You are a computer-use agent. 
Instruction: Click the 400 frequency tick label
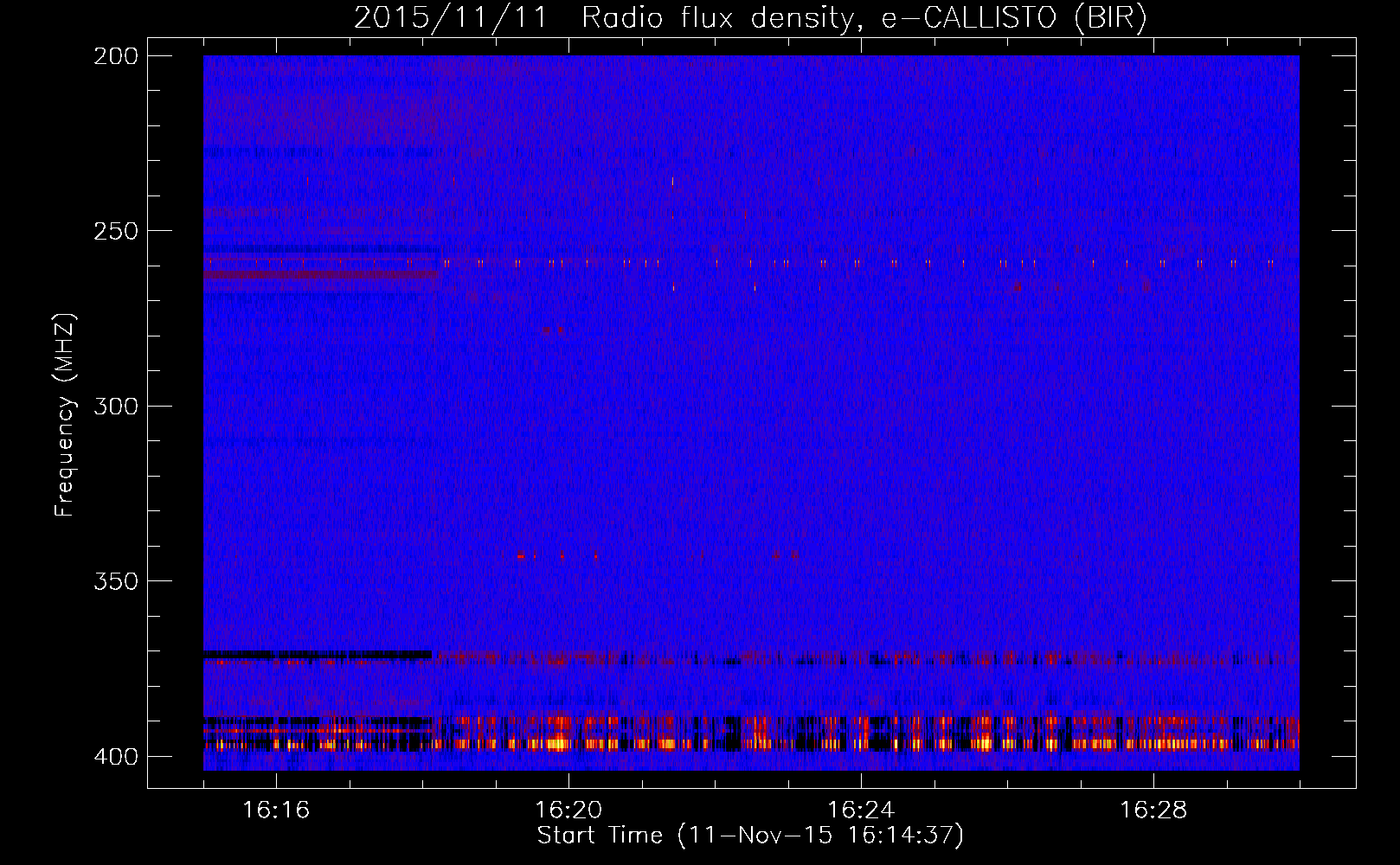pos(115,756)
